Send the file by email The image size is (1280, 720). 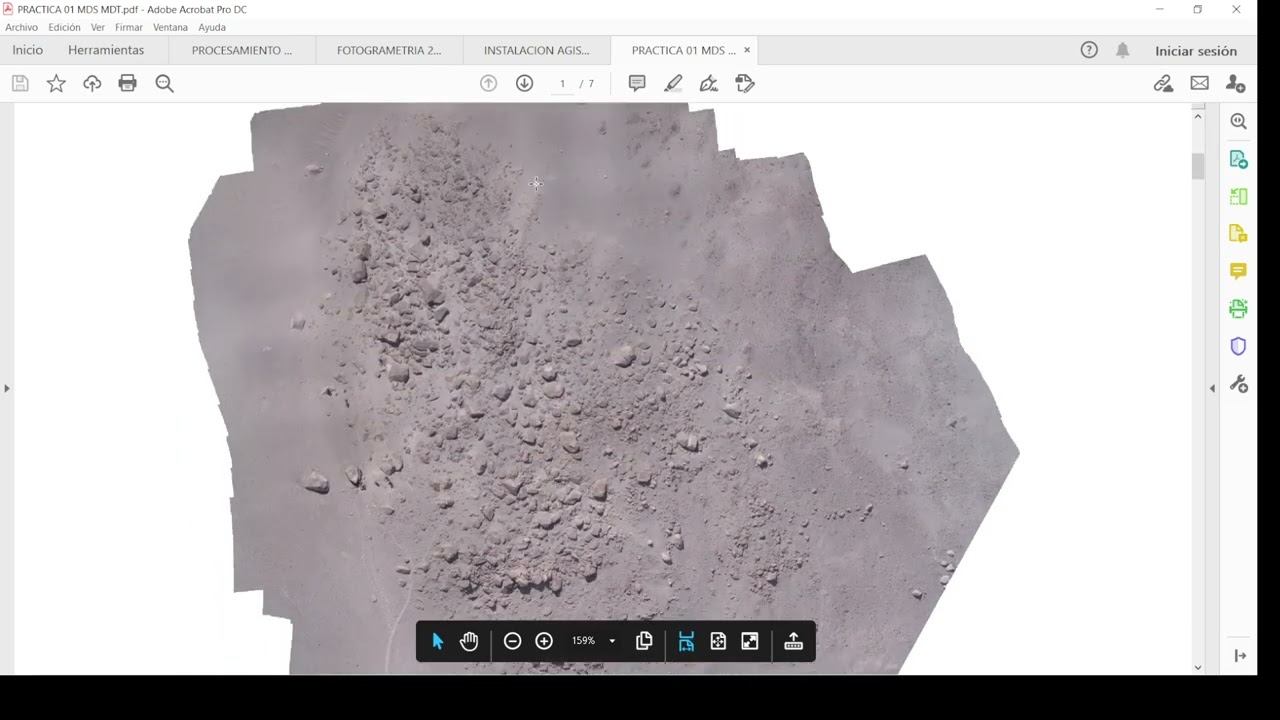pos(1200,83)
